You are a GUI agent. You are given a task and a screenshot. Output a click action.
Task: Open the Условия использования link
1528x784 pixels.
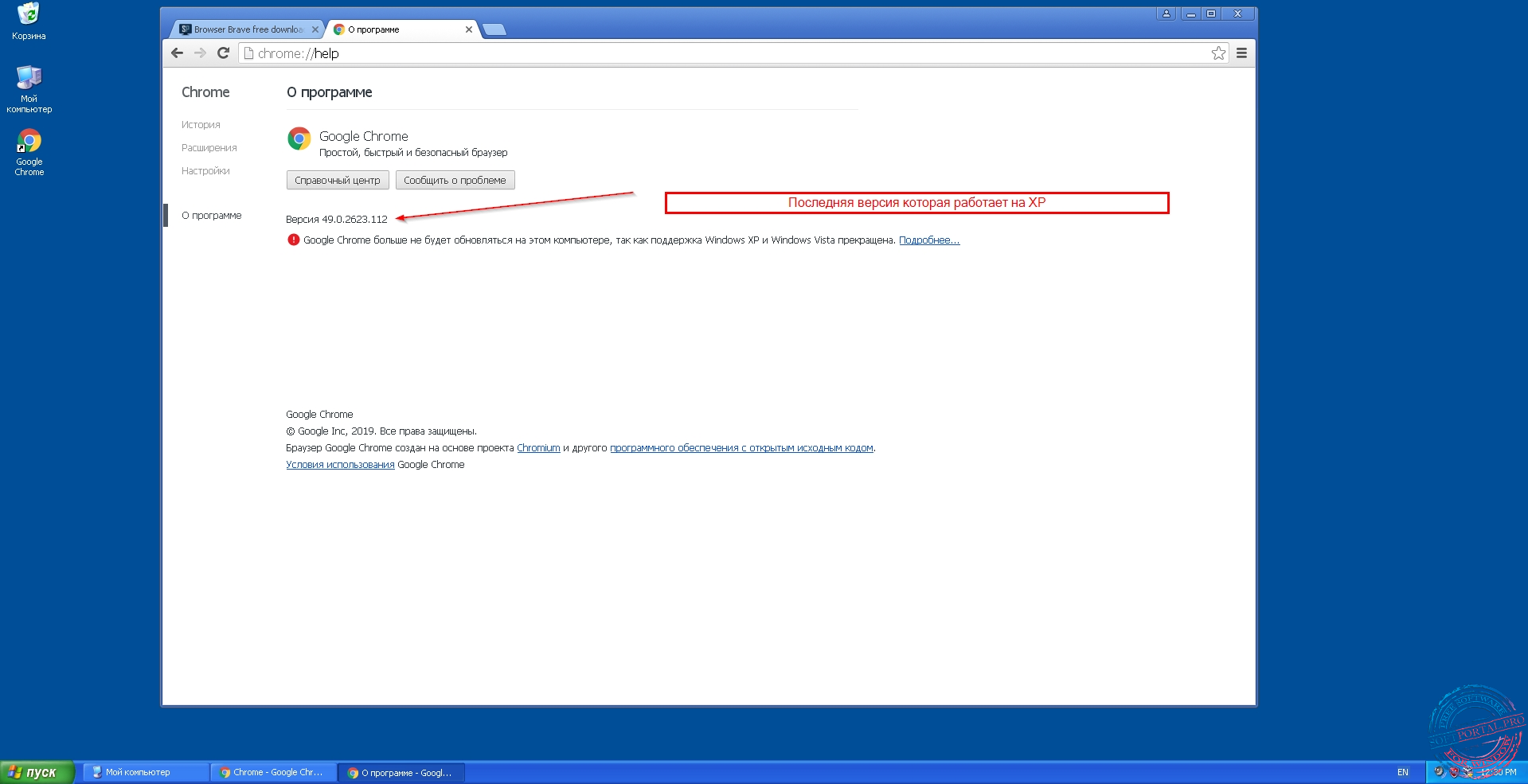(340, 465)
